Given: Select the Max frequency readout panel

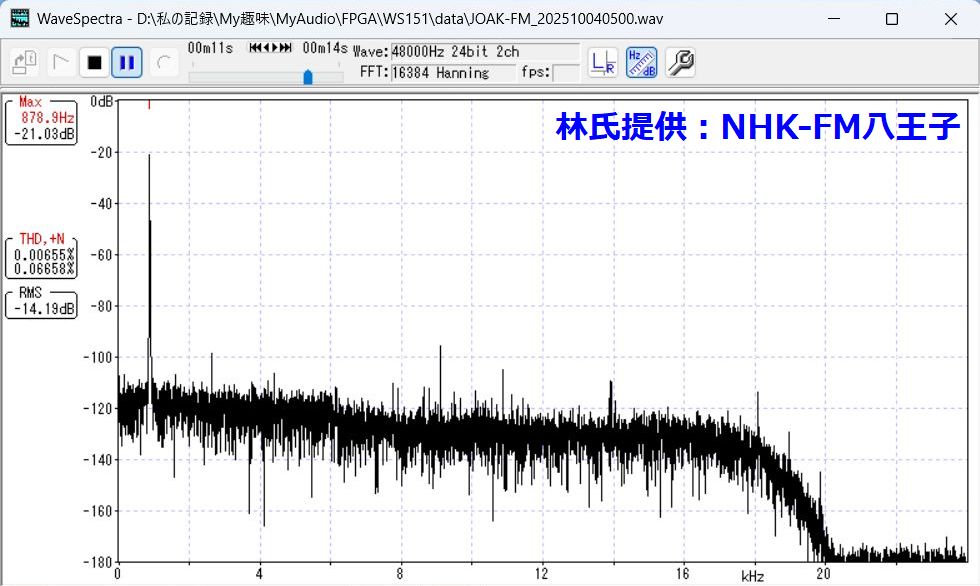Looking at the screenshot, I should click(41, 120).
